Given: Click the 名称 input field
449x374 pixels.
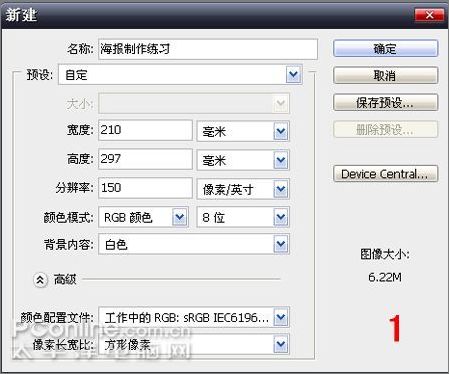Looking at the screenshot, I should pyautogui.click(x=208, y=49).
